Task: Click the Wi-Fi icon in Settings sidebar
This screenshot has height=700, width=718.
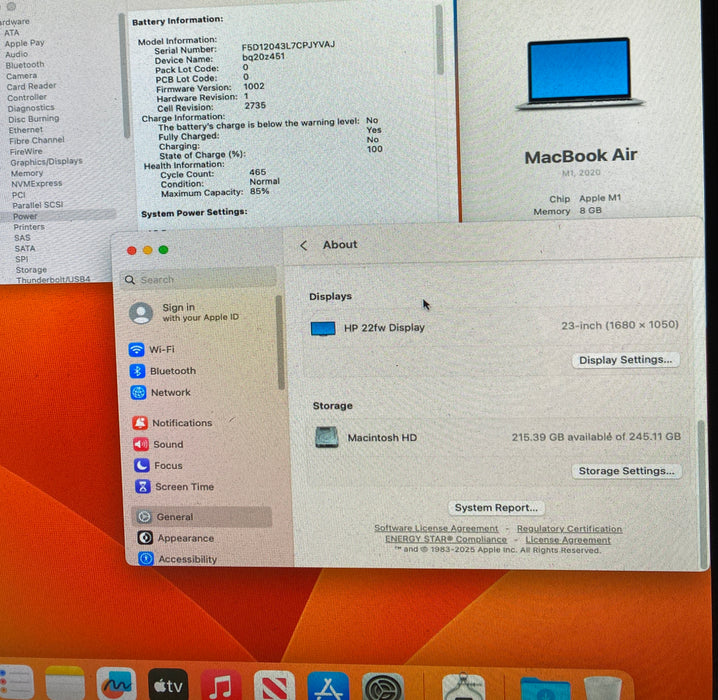Action: tap(136, 349)
